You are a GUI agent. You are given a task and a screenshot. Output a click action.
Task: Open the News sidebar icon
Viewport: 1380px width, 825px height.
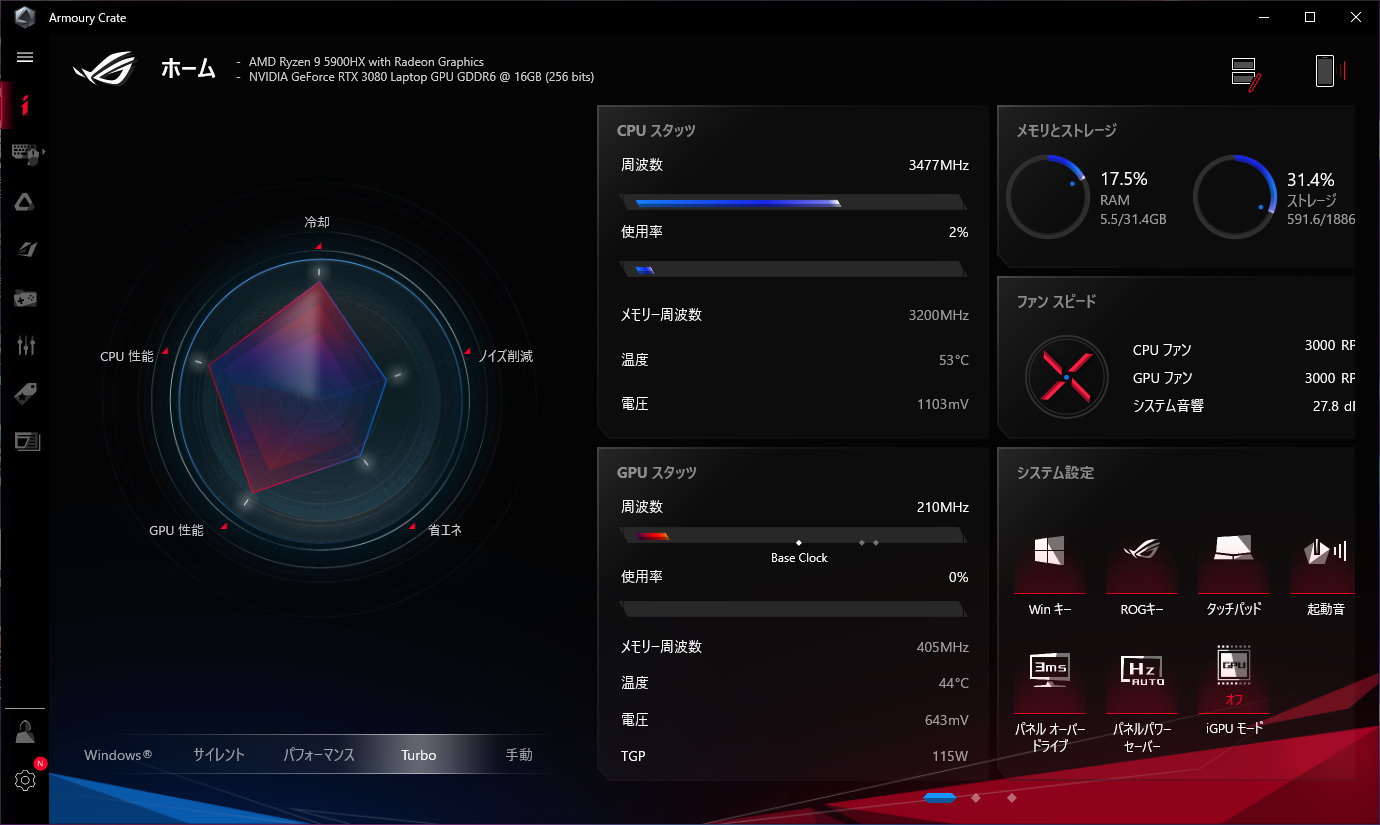pos(26,441)
